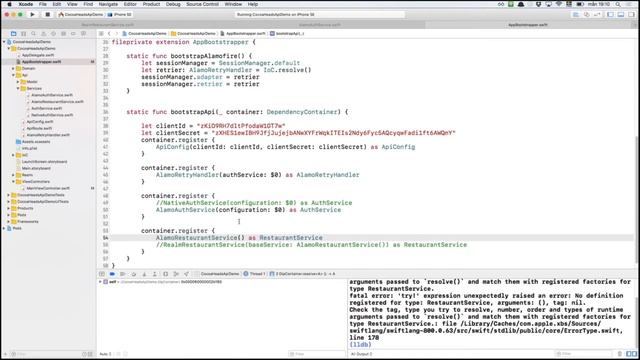Click Simulate location arrow icon
The height and width of the screenshot is (360, 640).
point(187,274)
